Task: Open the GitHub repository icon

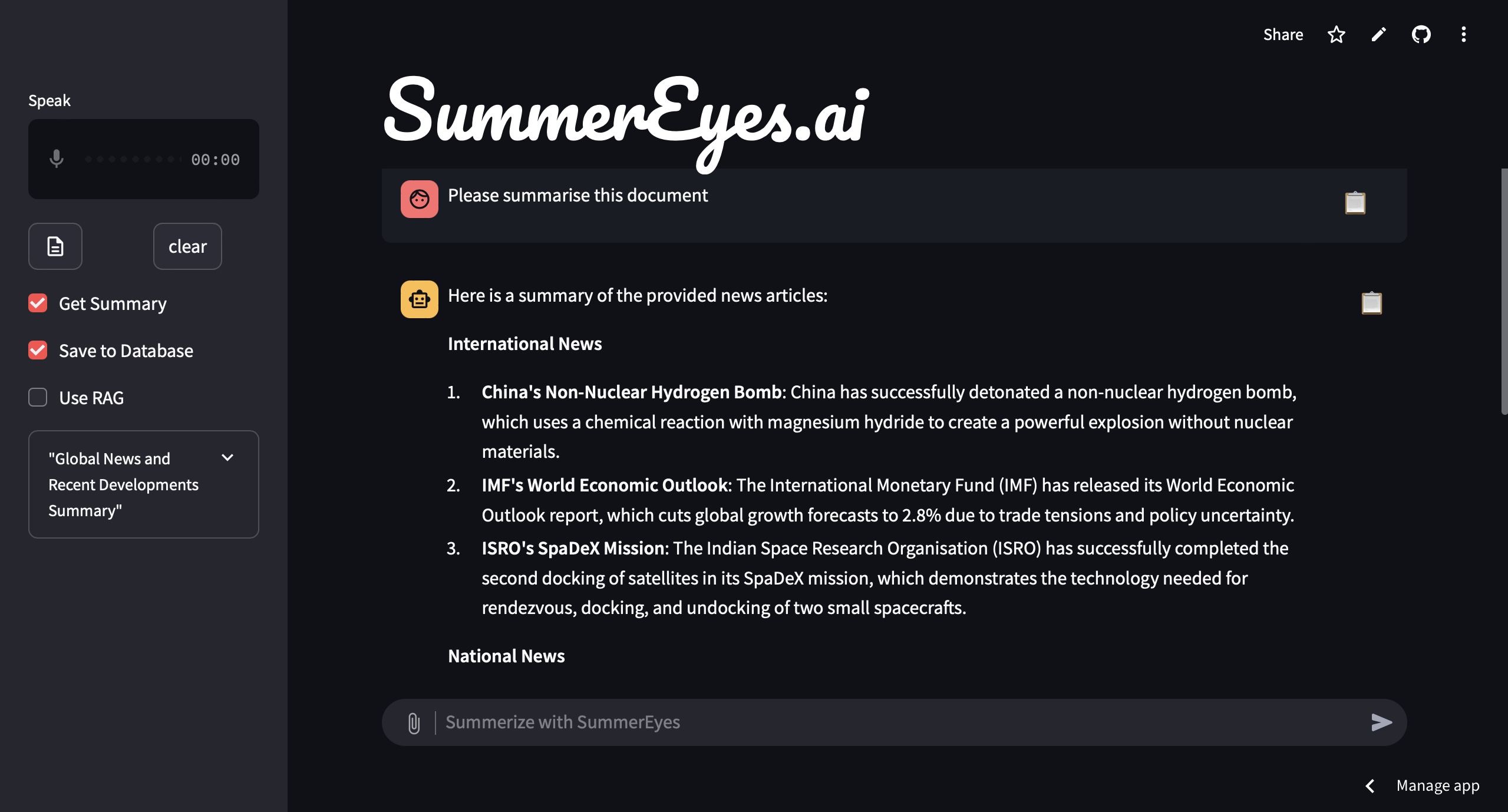Action: pos(1421,35)
